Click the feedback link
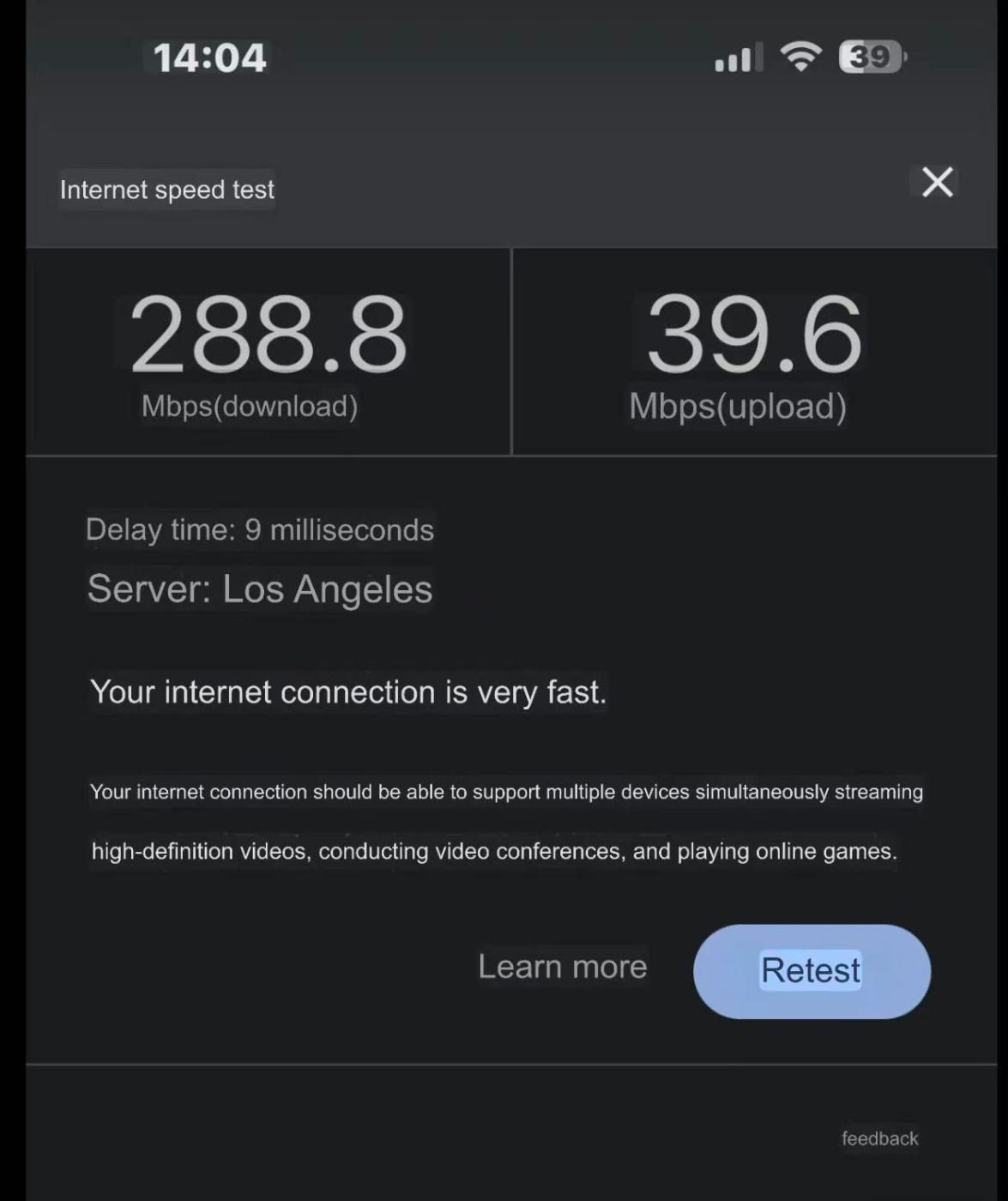1008x1201 pixels. (x=879, y=1138)
